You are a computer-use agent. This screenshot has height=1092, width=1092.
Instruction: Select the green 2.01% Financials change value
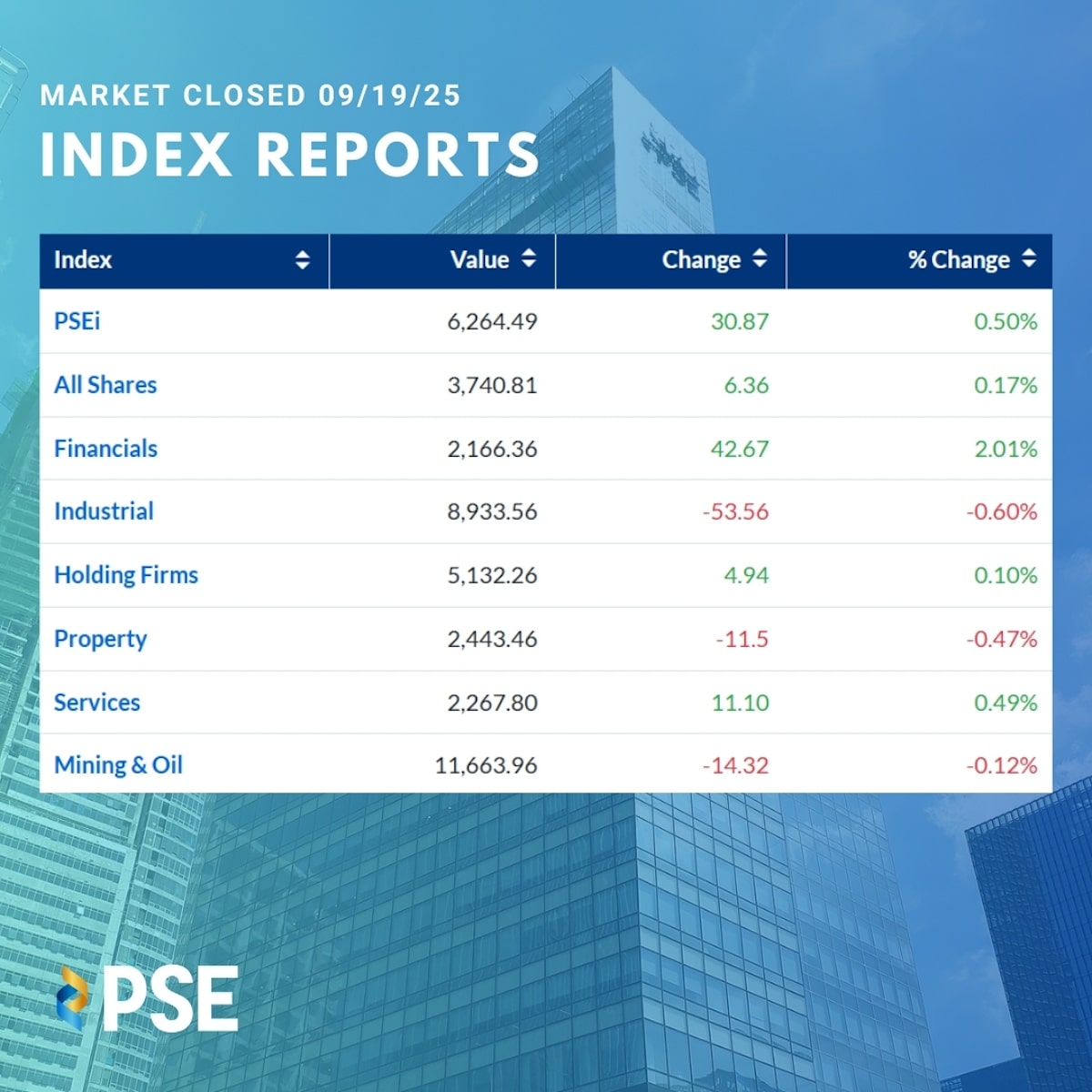pyautogui.click(x=1005, y=449)
